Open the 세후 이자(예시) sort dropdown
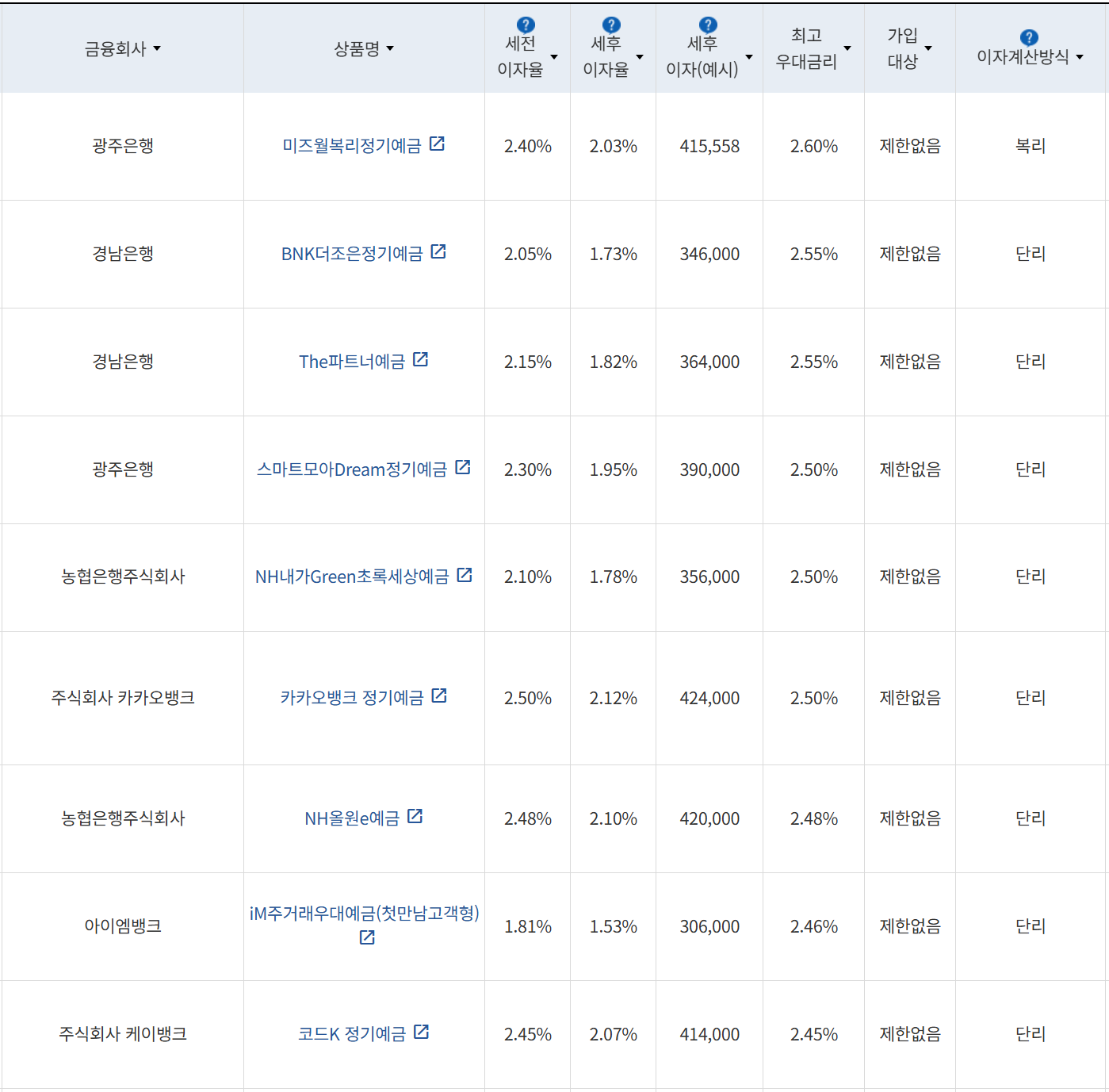Image resolution: width=1109 pixels, height=1092 pixels. [x=748, y=56]
